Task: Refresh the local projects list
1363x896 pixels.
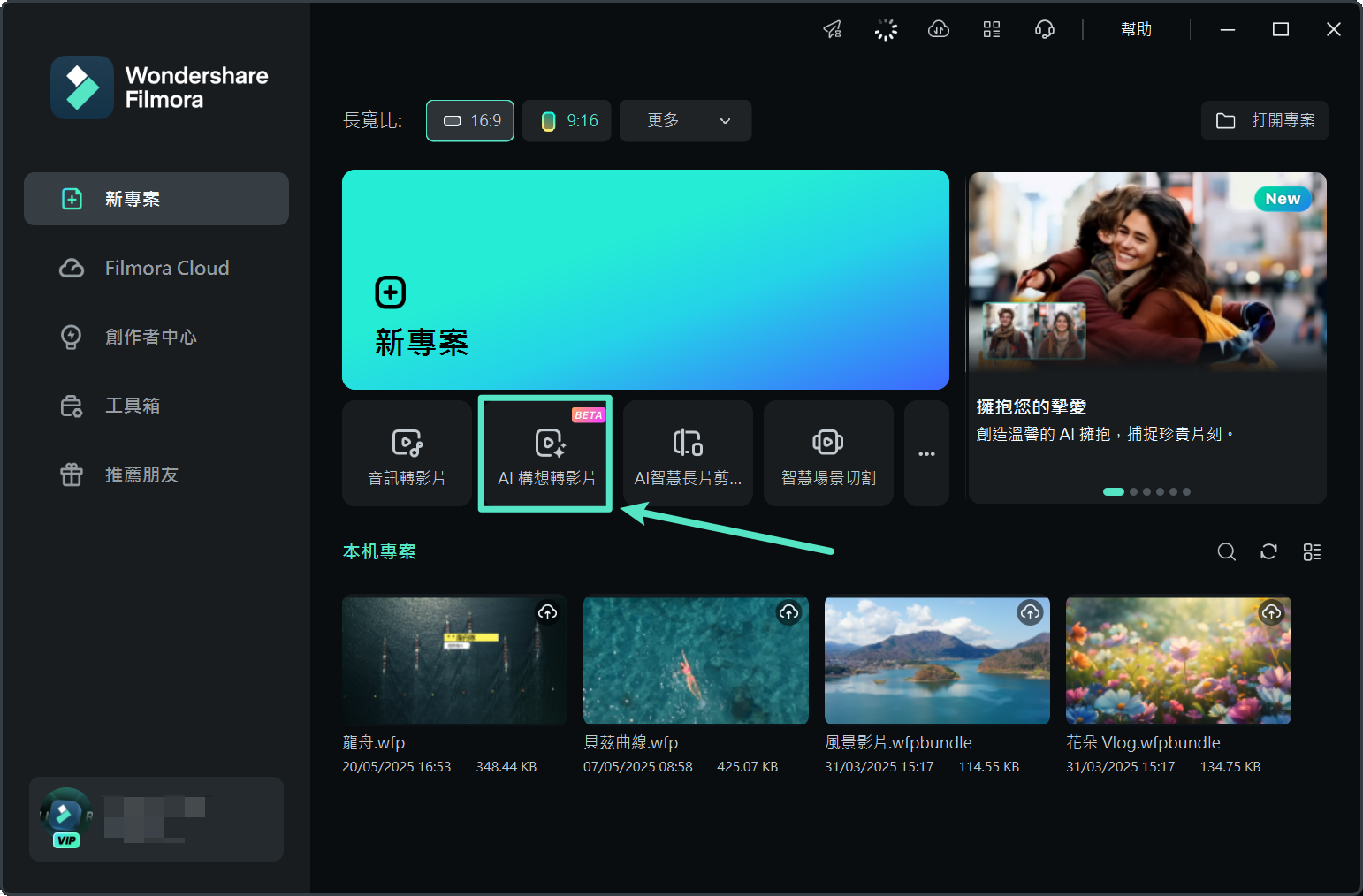Action: (1268, 552)
